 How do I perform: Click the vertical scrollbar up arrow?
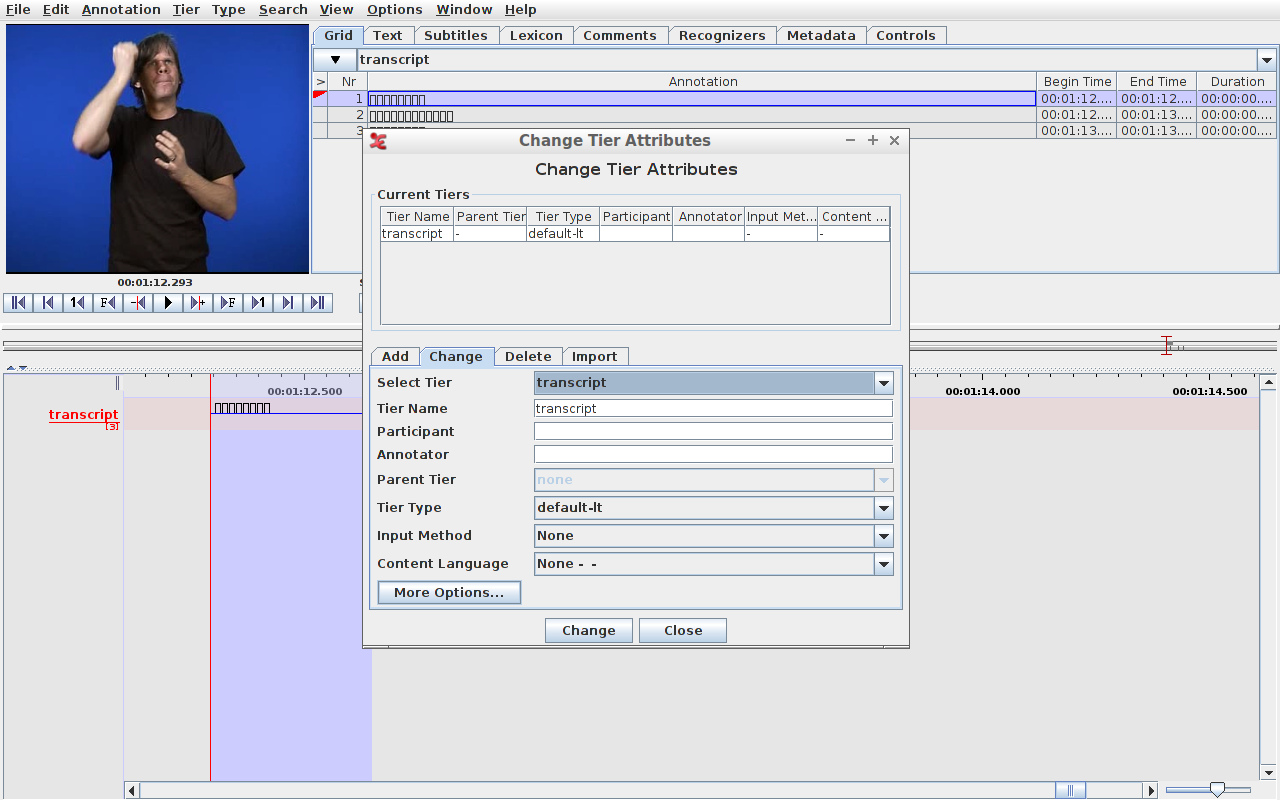coord(1269,382)
